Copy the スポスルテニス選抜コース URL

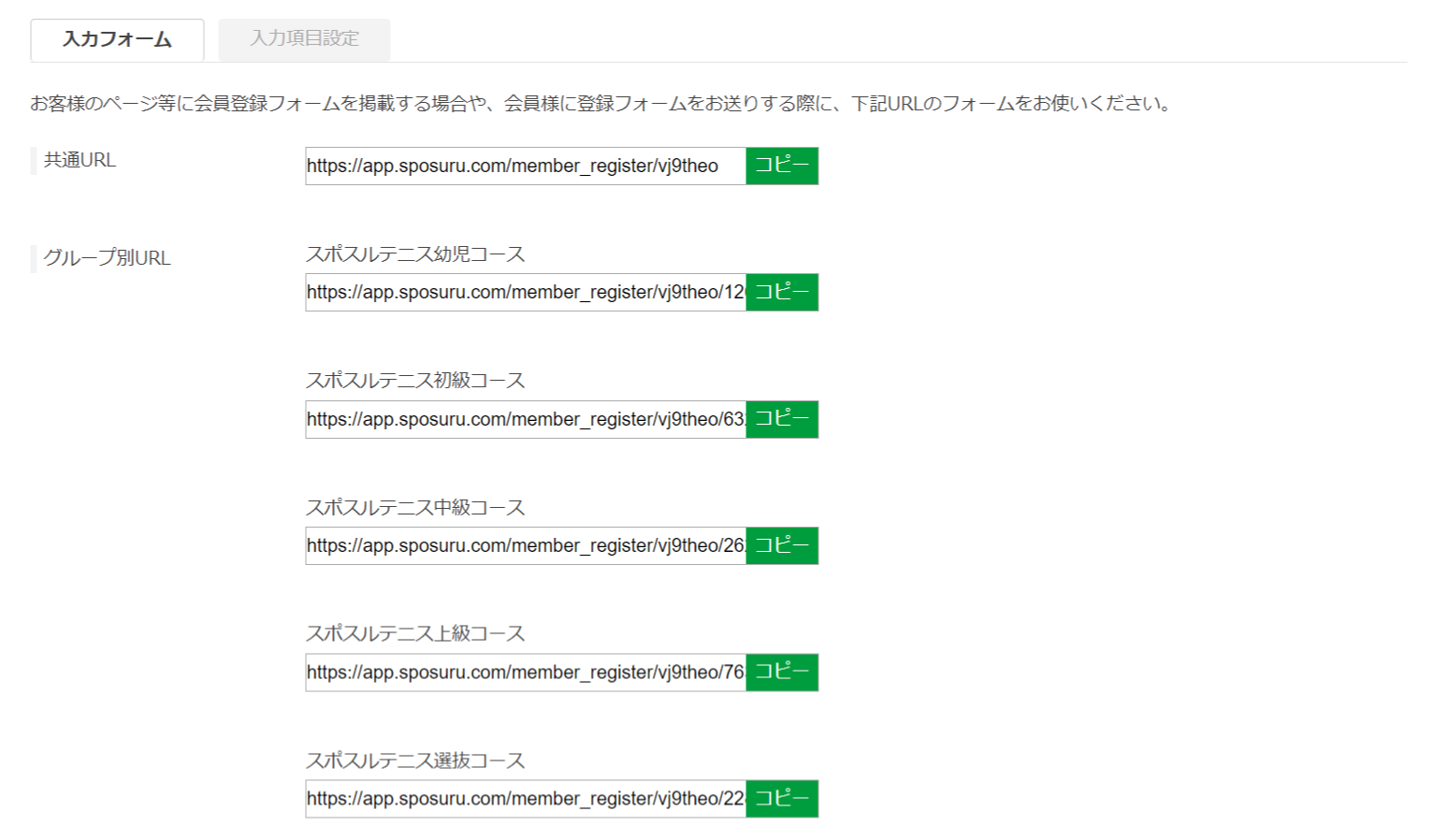click(782, 799)
